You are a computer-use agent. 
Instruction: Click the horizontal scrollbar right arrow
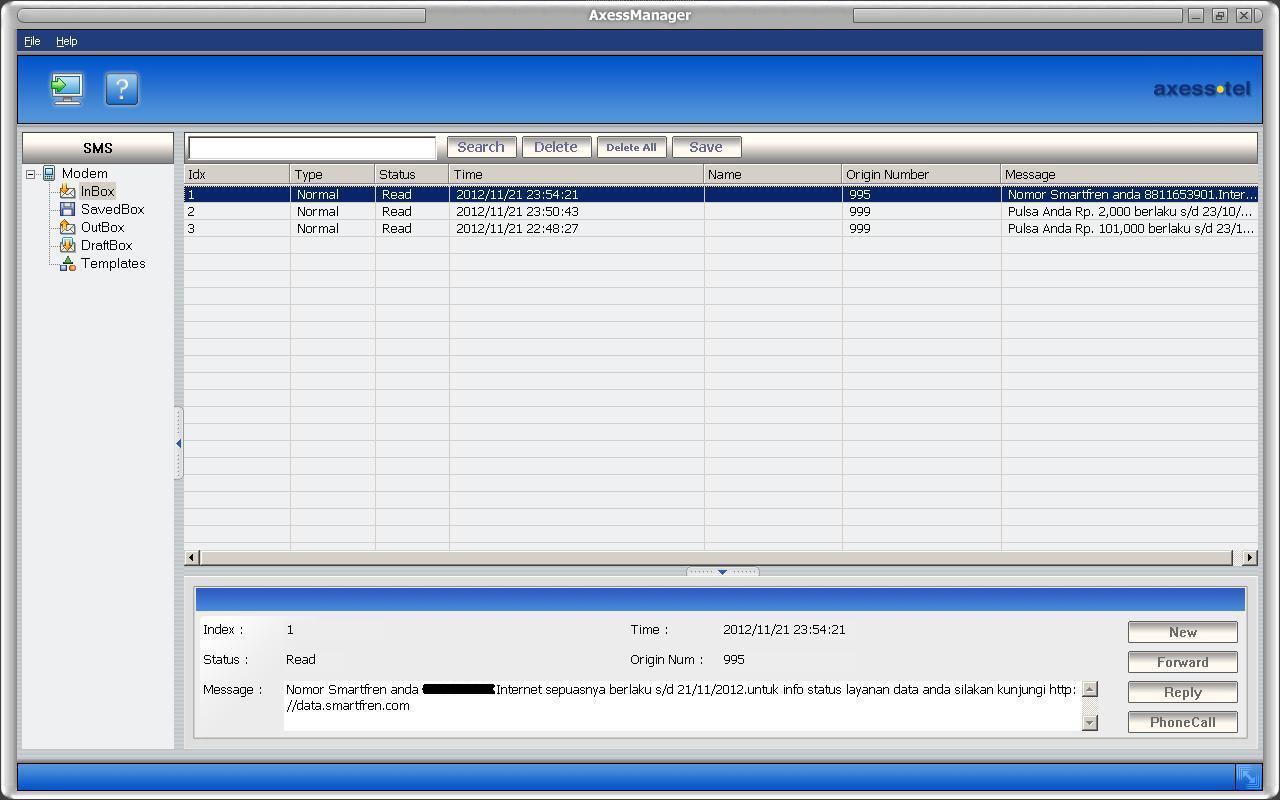[1249, 557]
